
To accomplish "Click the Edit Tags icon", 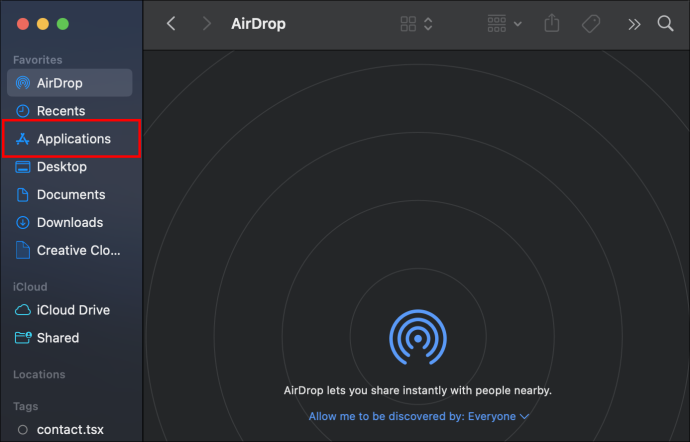I will [x=591, y=24].
